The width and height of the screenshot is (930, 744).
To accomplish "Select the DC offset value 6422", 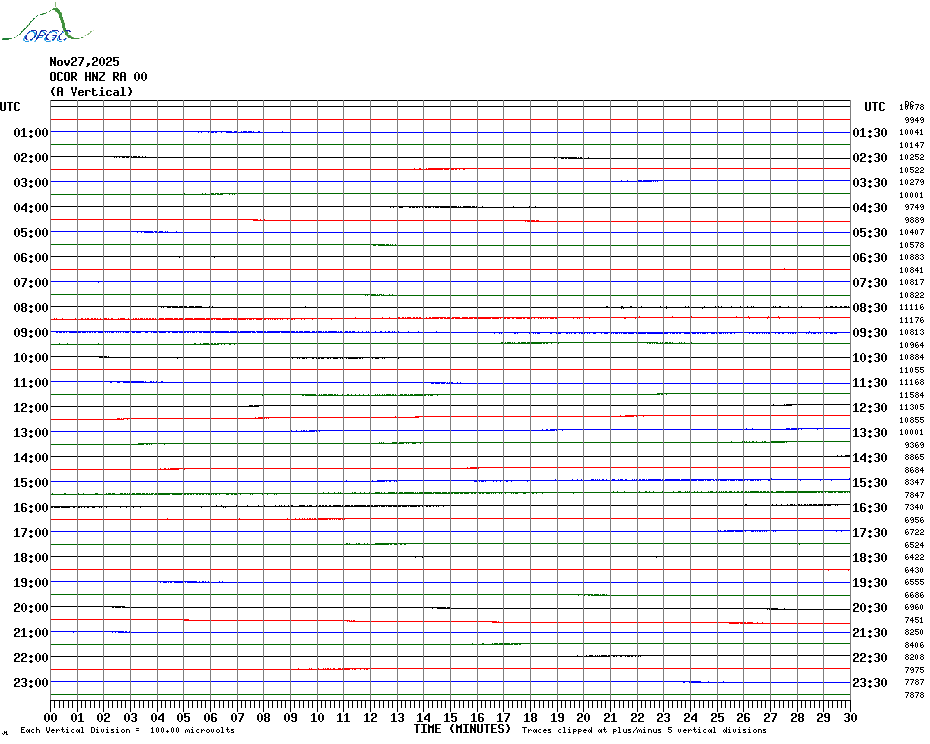I will coord(914,557).
